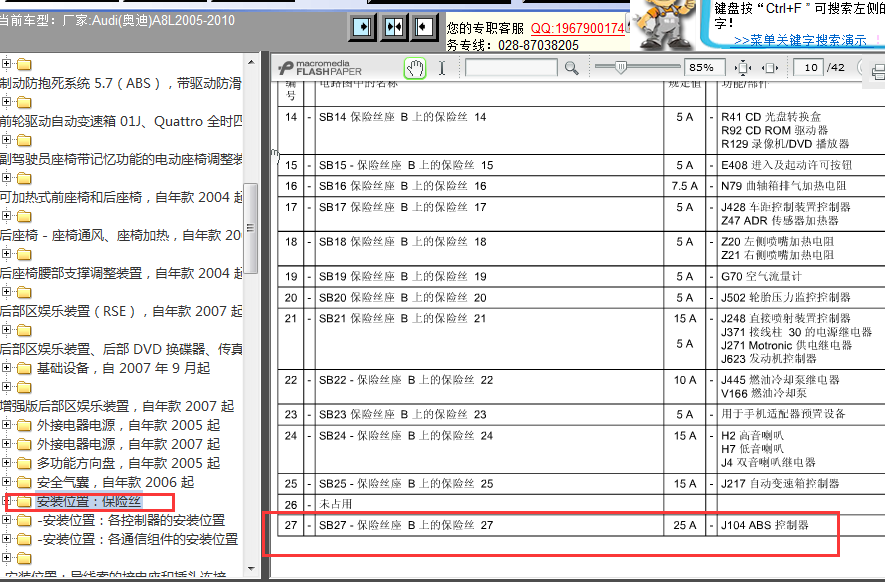Image resolution: width=885 pixels, height=582 pixels.
Task: Click folder icon of 各通信组件的安装位置
Action: [24, 539]
